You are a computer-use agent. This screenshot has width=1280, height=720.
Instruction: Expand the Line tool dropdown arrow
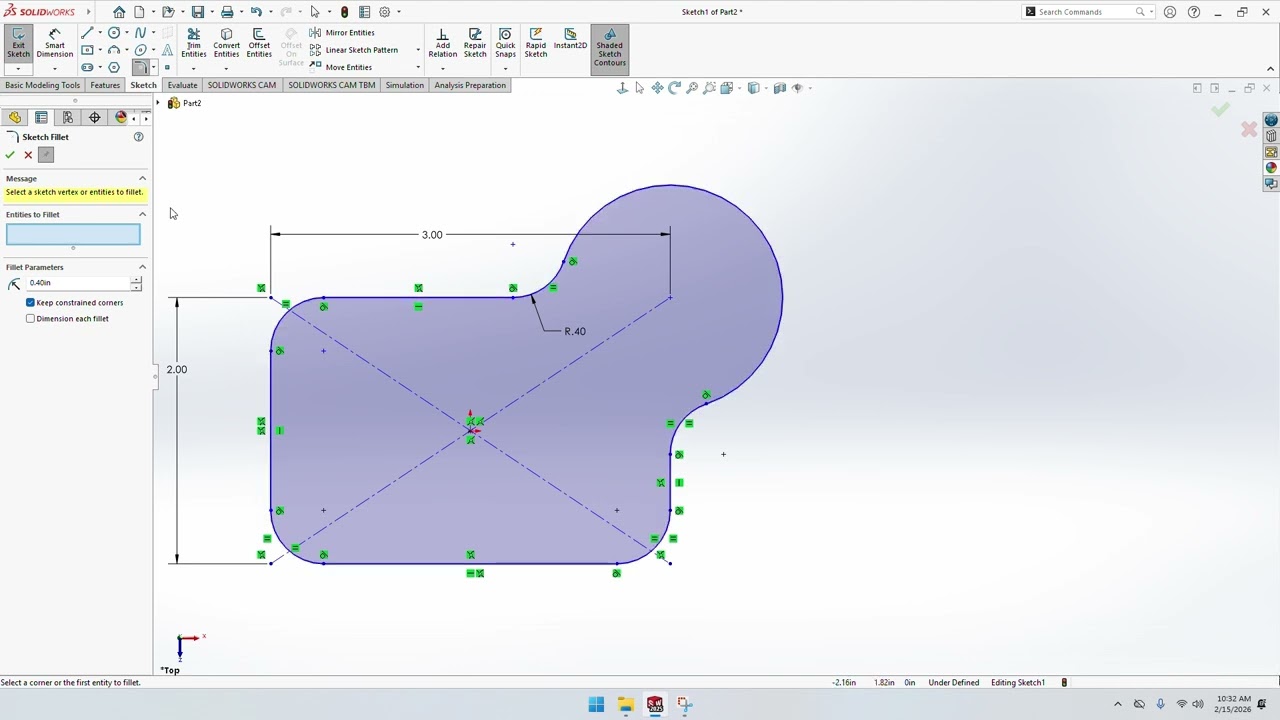coord(99,33)
